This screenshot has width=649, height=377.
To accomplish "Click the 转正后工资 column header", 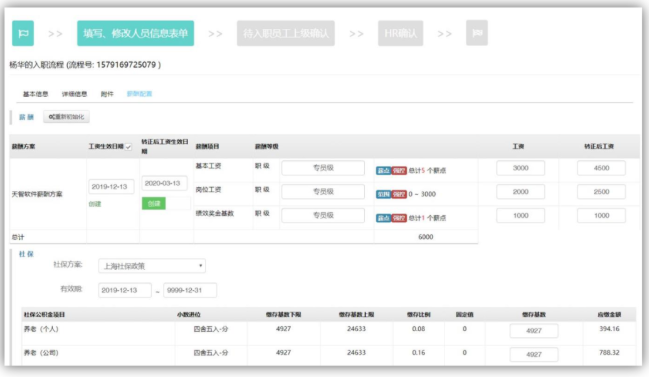I will (599, 146).
